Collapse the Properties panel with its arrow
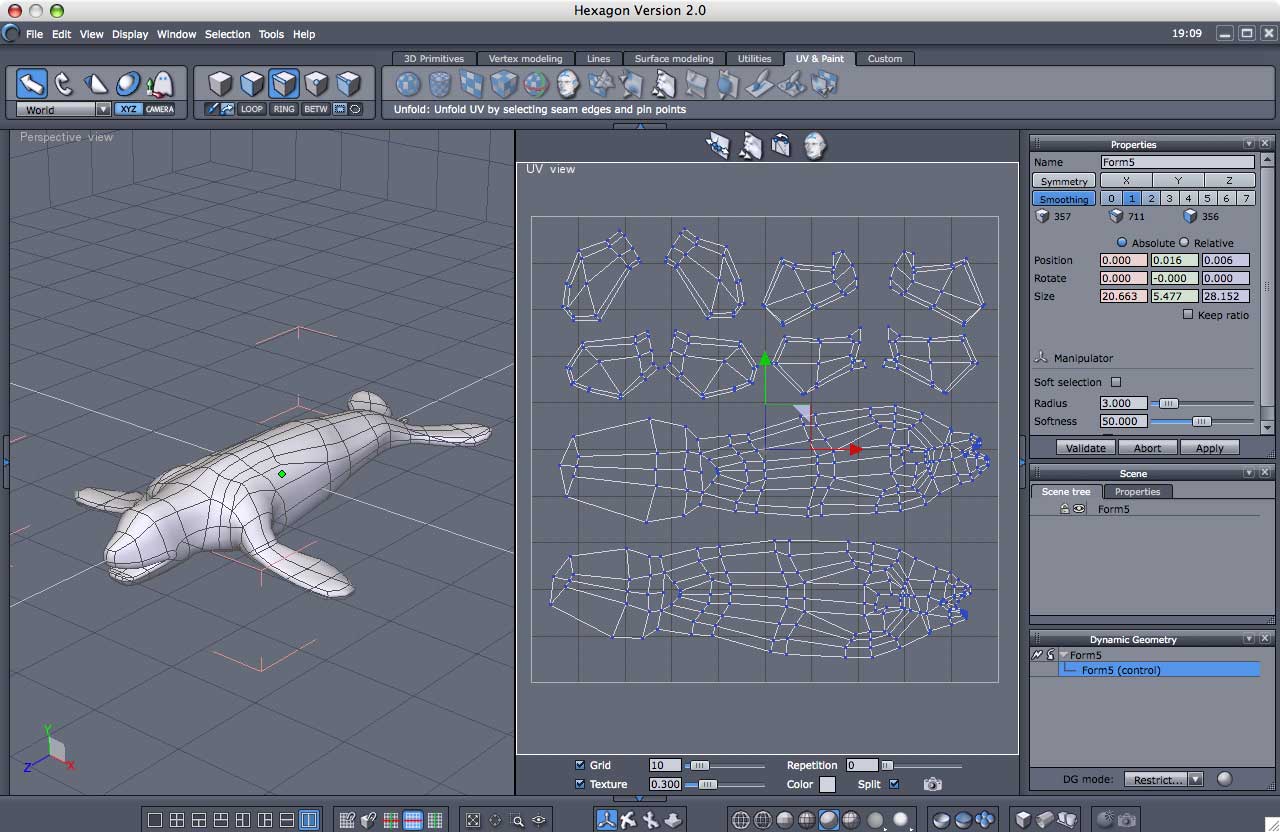The height and width of the screenshot is (832, 1280). pyautogui.click(x=1249, y=144)
